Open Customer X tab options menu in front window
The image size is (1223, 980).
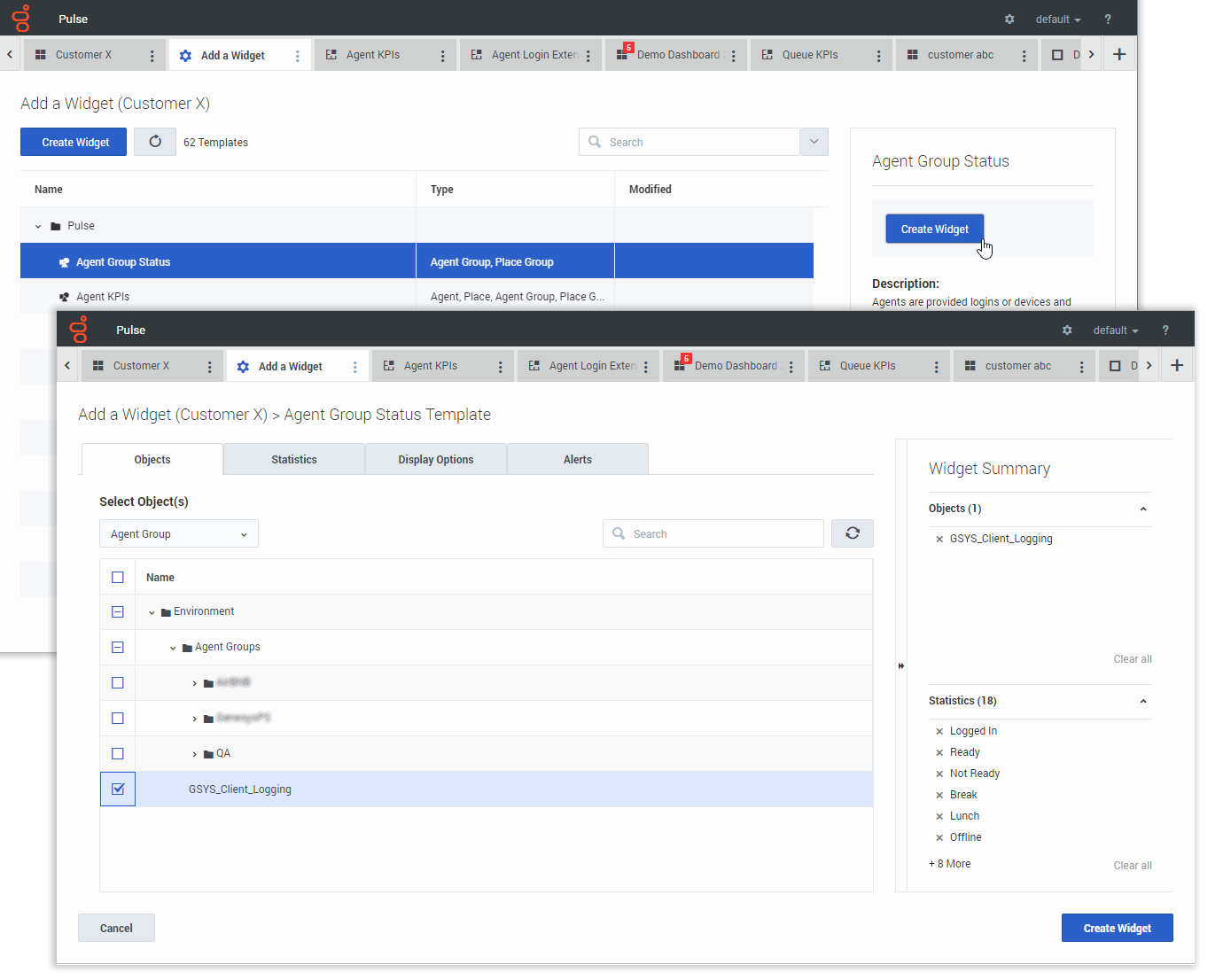(210, 367)
